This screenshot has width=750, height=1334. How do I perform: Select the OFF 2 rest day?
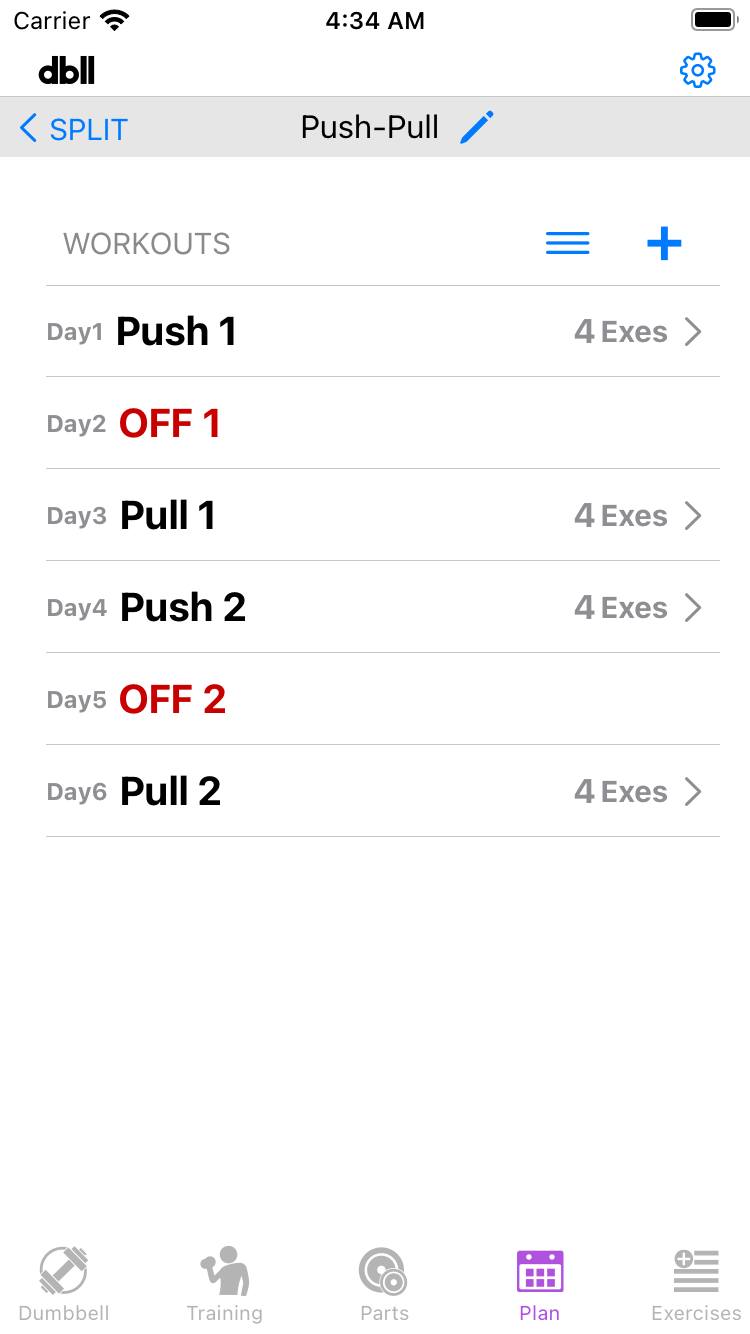pyautogui.click(x=172, y=700)
